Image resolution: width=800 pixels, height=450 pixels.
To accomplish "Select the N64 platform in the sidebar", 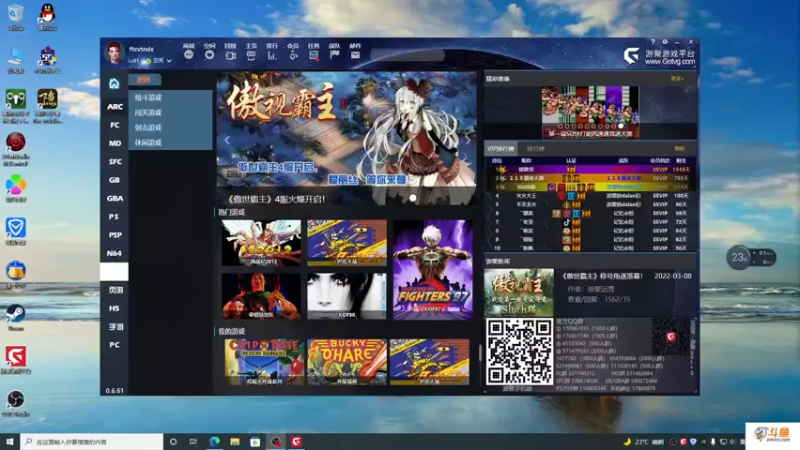I will point(115,254).
